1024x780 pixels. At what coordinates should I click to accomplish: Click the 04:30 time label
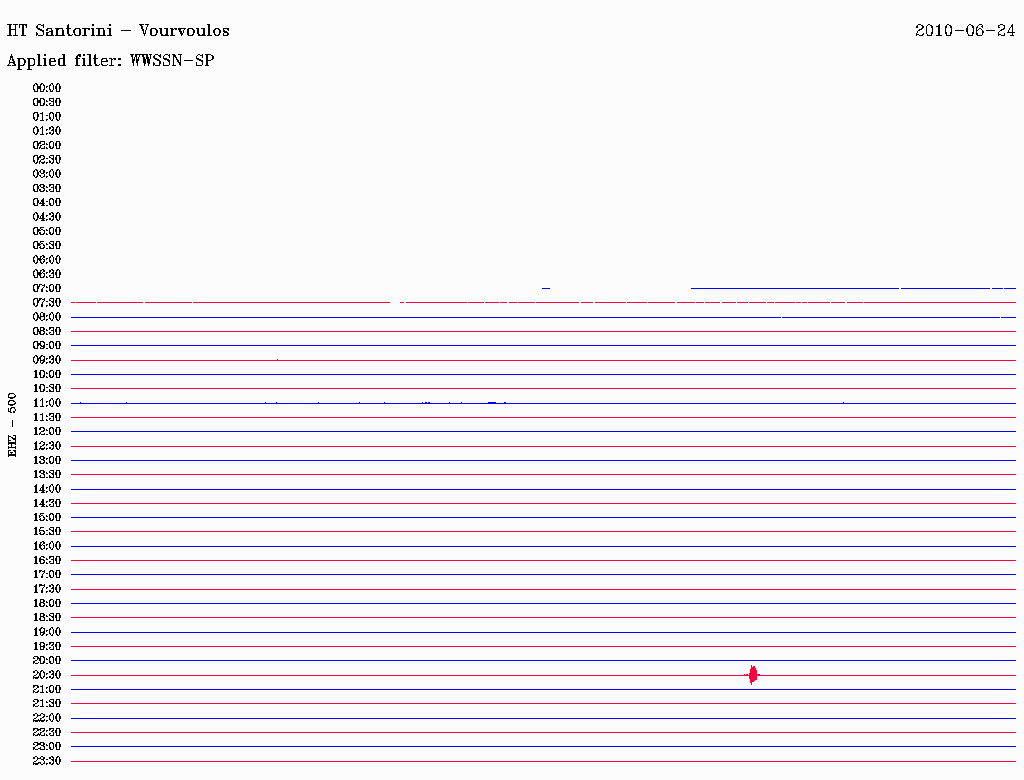(47, 217)
